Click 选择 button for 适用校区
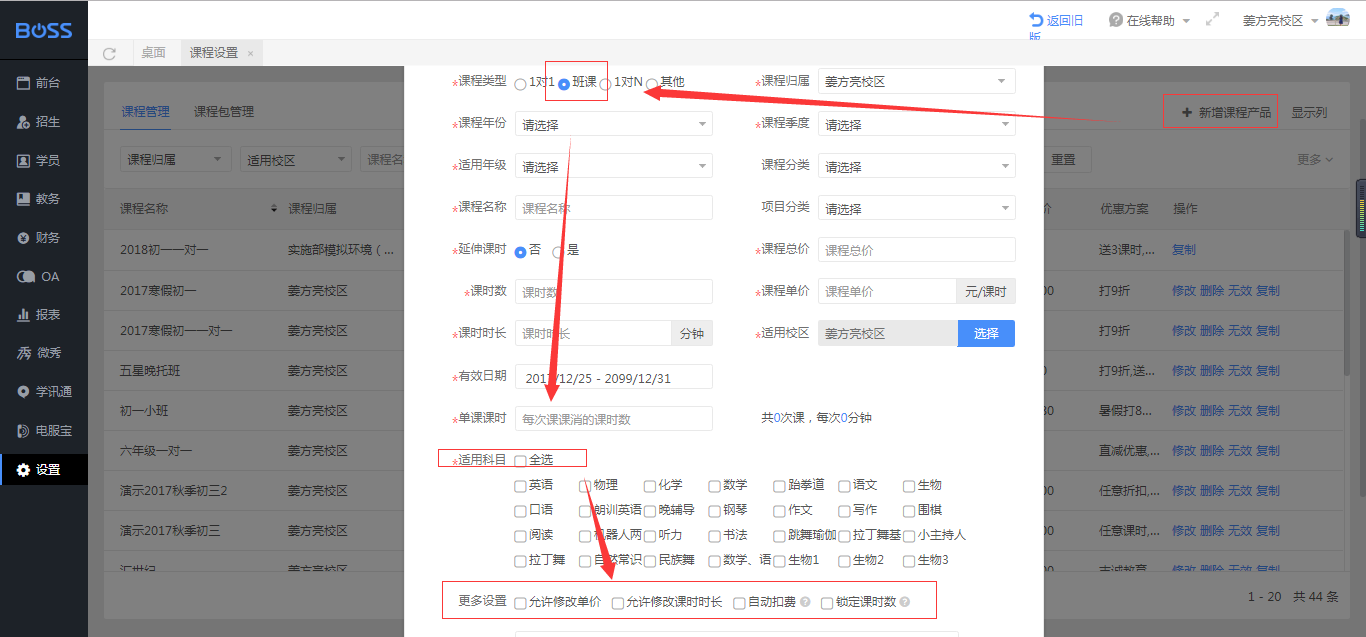Screen dimensions: 1366x637 click(x=986, y=333)
